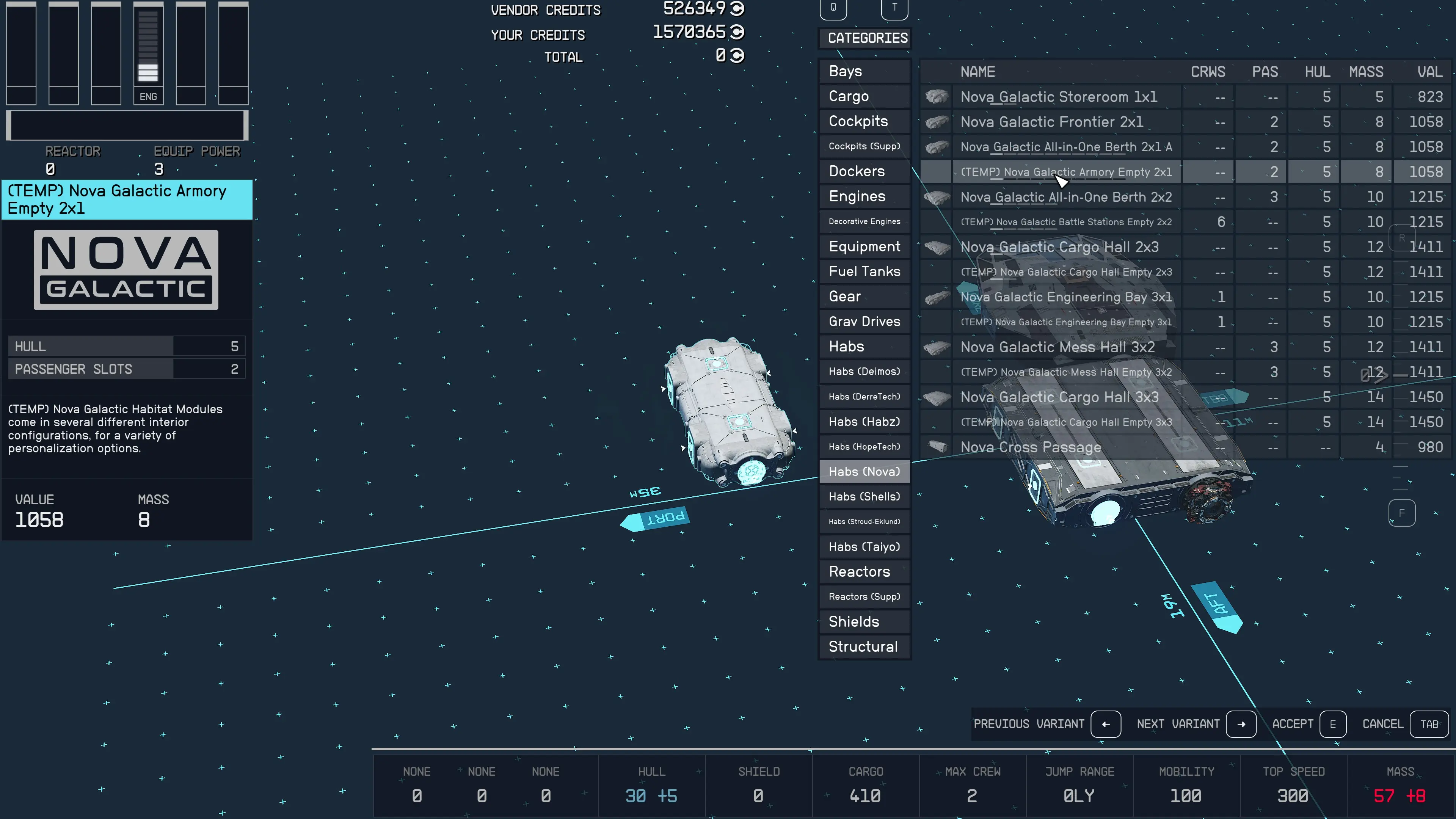
Task: Sort list by MASS column header
Action: click(x=1366, y=72)
